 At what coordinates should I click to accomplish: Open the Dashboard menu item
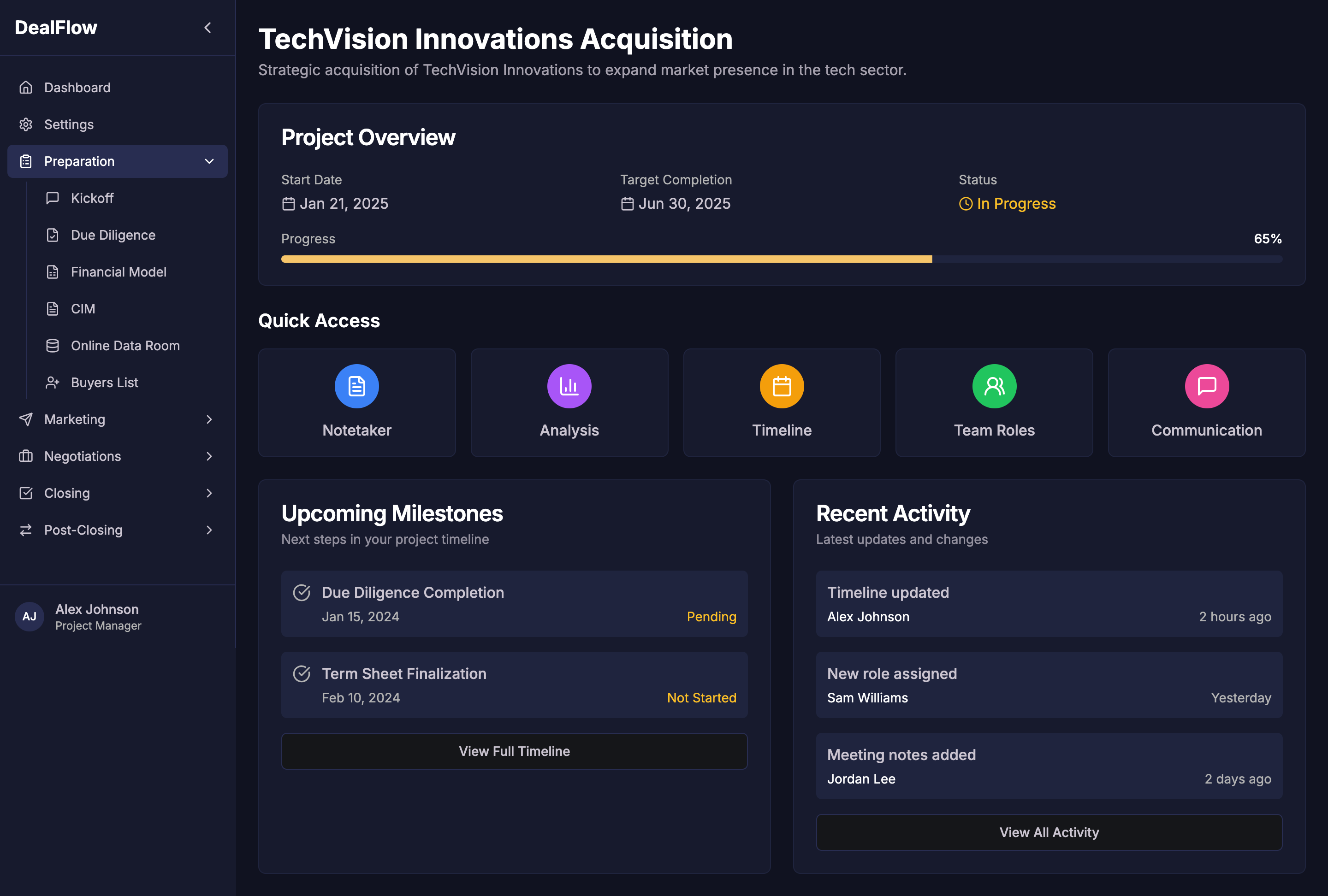77,87
